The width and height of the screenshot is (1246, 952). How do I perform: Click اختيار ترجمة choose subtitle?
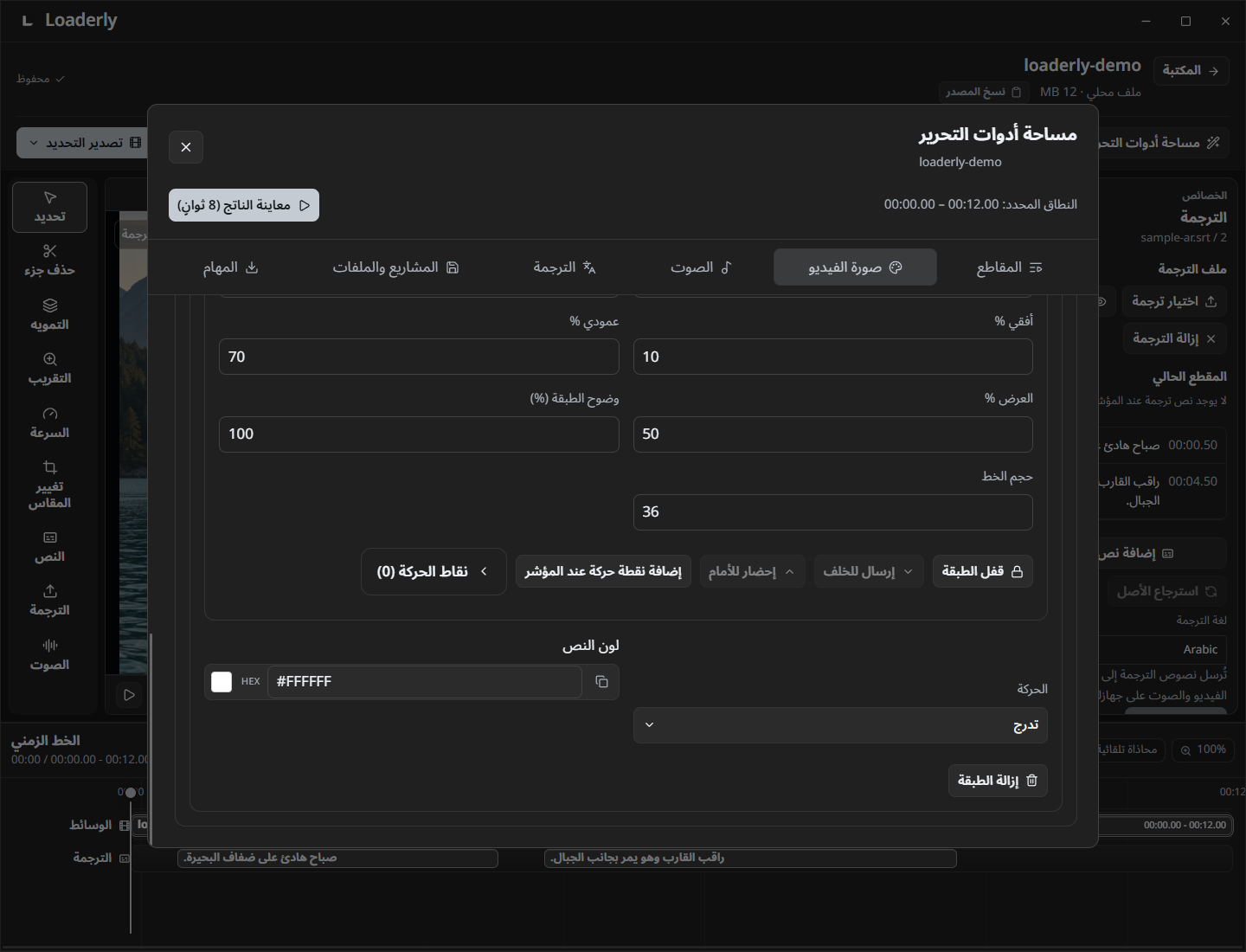pyautogui.click(x=1173, y=301)
